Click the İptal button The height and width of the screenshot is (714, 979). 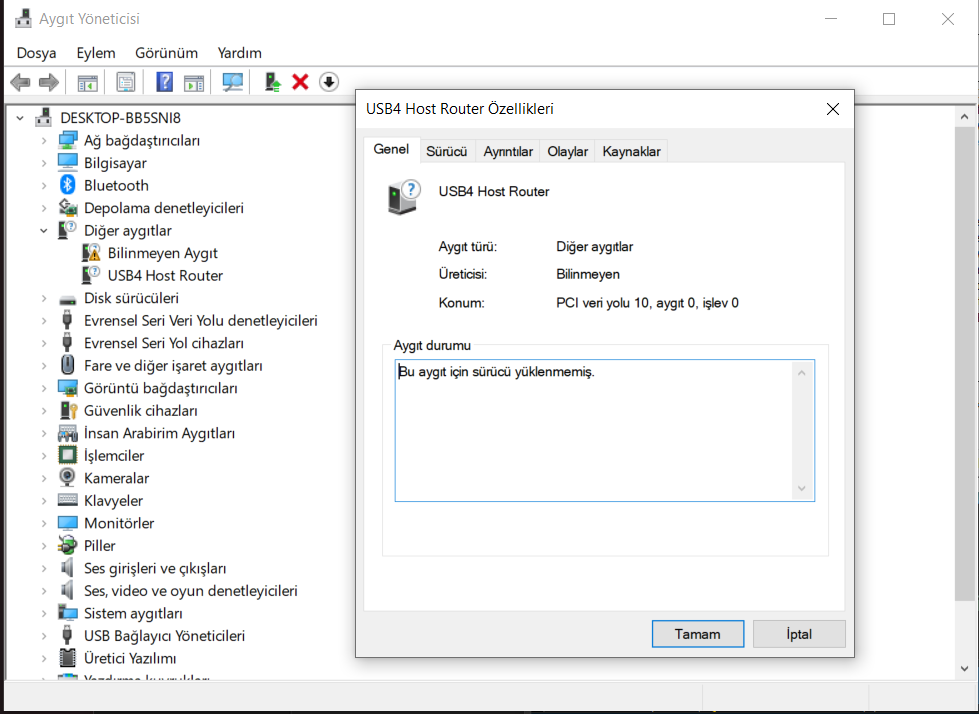pos(799,634)
